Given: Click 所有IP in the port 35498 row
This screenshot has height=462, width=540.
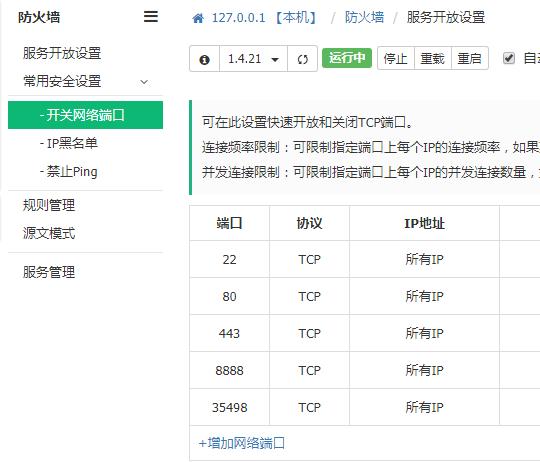Looking at the screenshot, I should point(424,408).
